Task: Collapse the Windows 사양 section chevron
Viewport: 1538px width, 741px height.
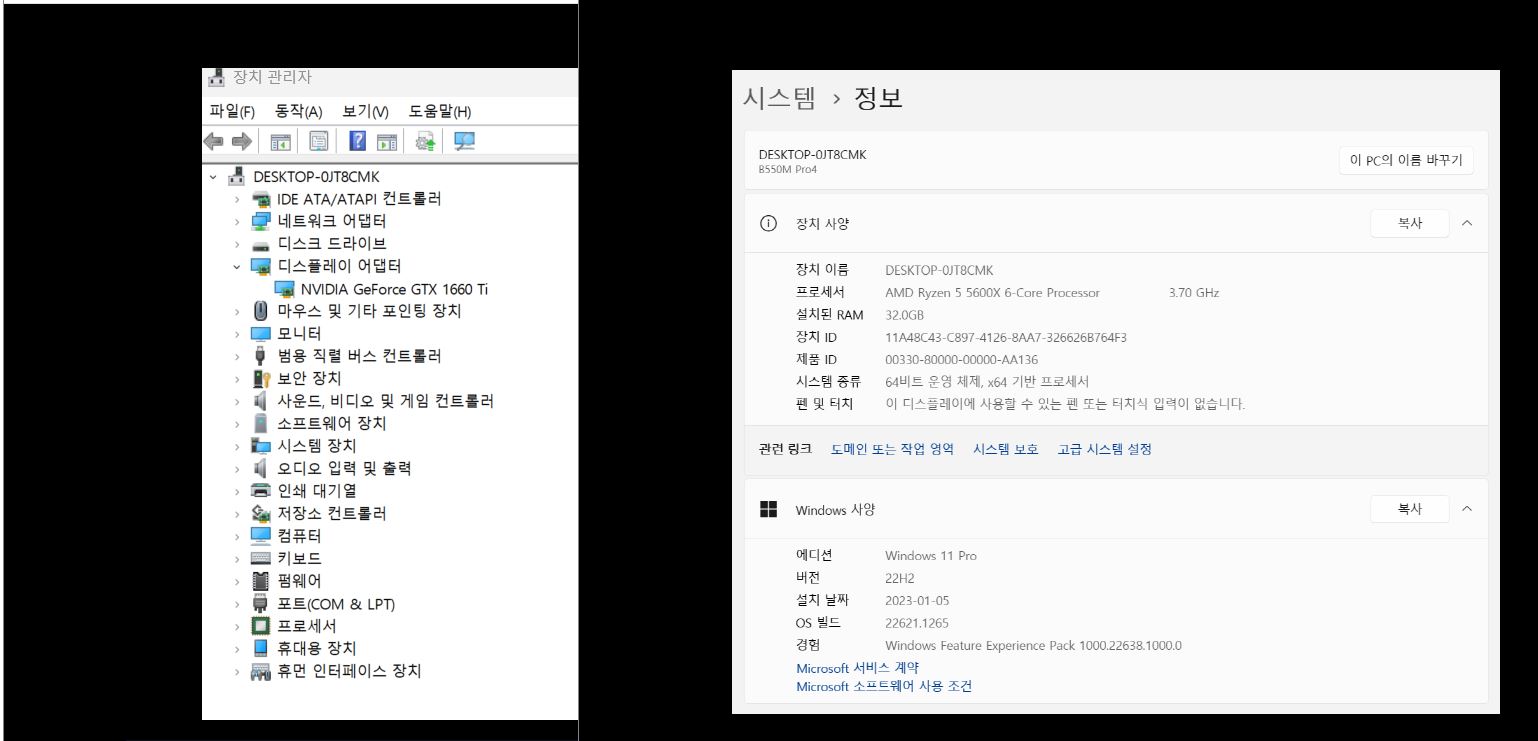Action: [x=1467, y=509]
